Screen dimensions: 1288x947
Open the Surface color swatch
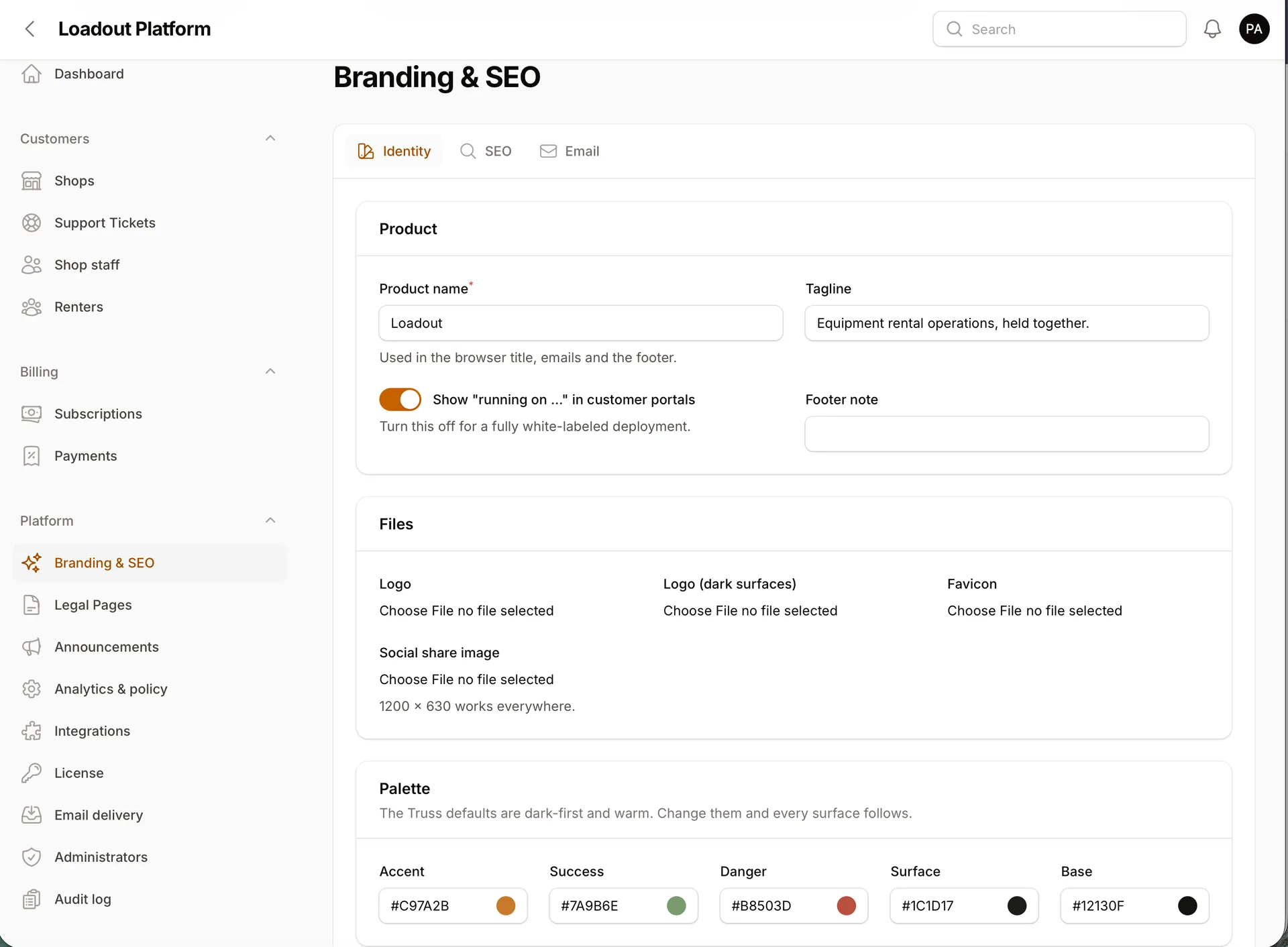coord(1017,906)
